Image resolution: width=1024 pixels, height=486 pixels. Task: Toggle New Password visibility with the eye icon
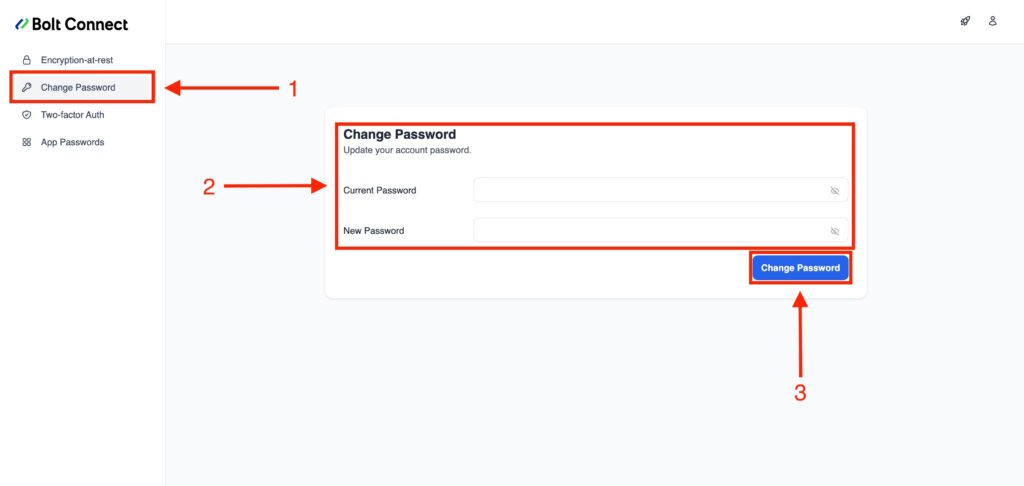point(835,231)
